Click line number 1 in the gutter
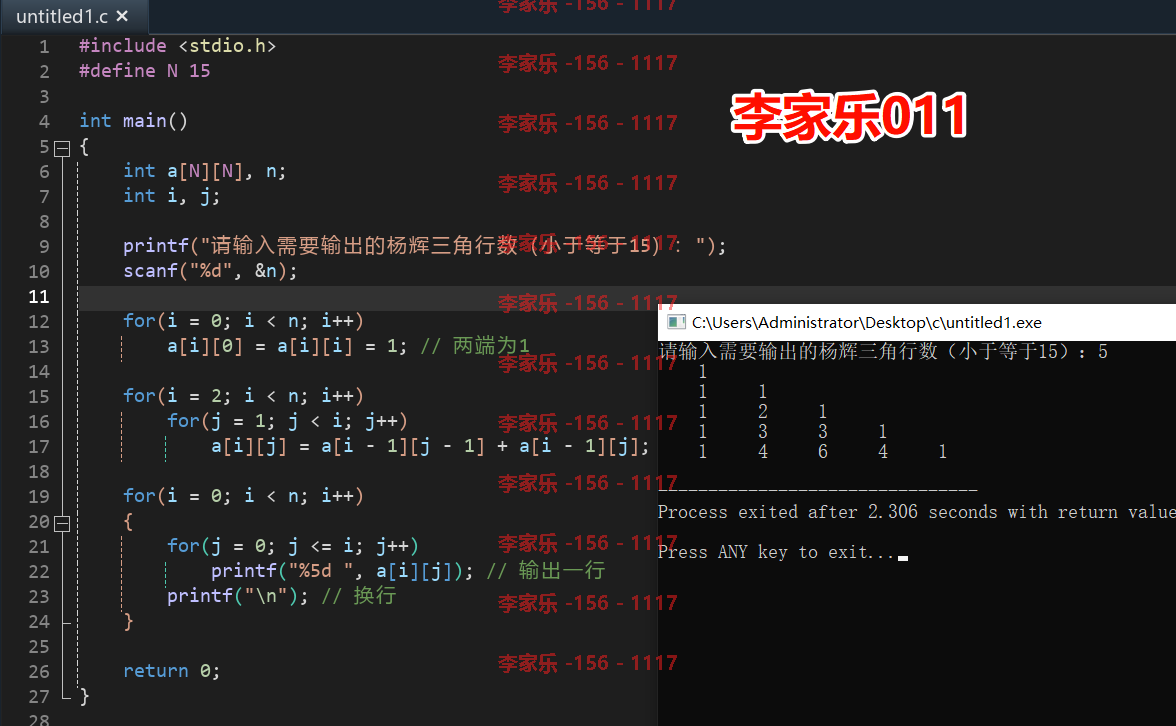 (x=44, y=46)
